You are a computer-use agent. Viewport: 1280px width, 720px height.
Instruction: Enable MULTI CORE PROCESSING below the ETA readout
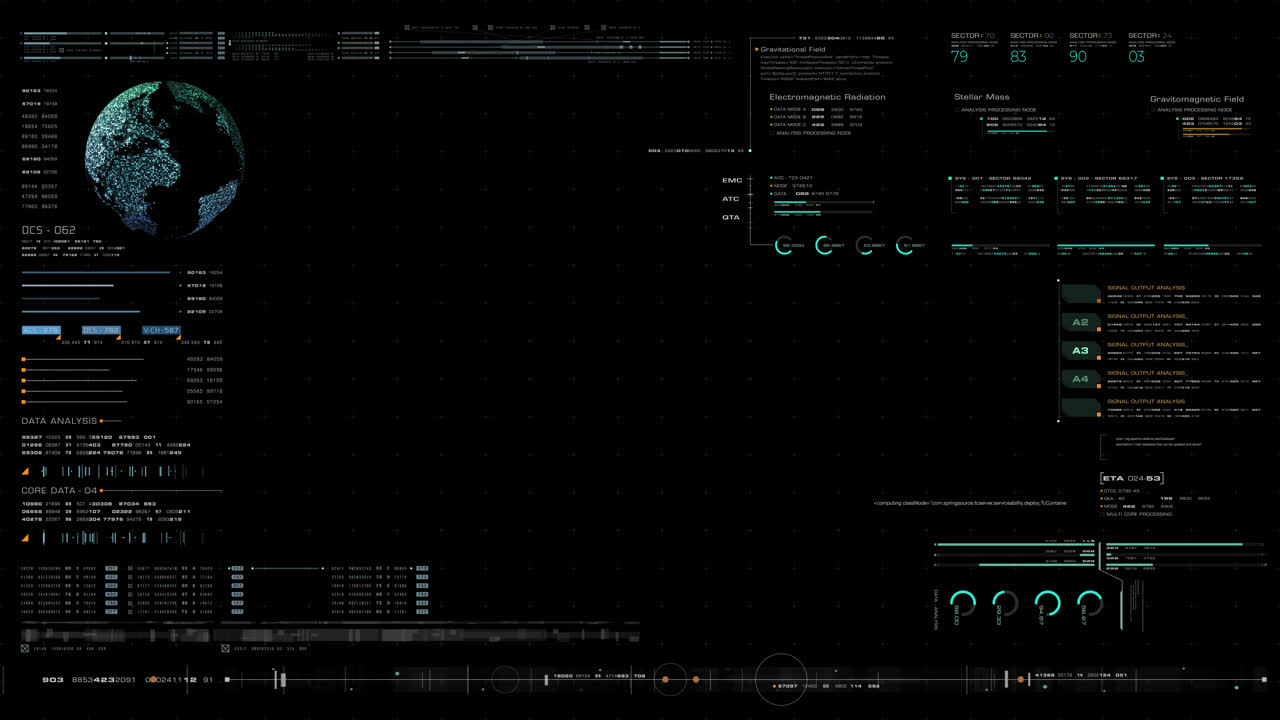click(x=1103, y=514)
